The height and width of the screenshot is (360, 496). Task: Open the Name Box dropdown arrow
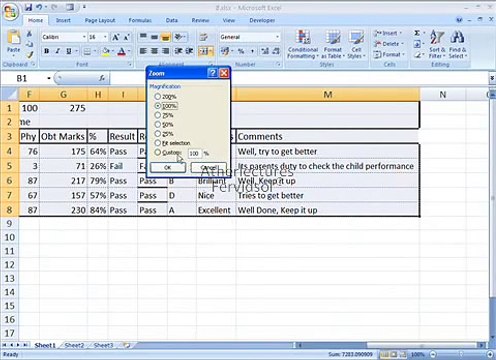click(49, 78)
